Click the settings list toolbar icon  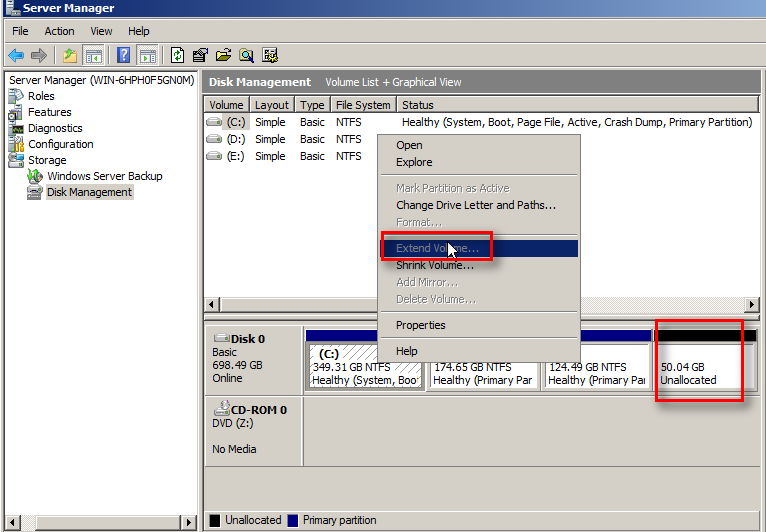[270, 55]
